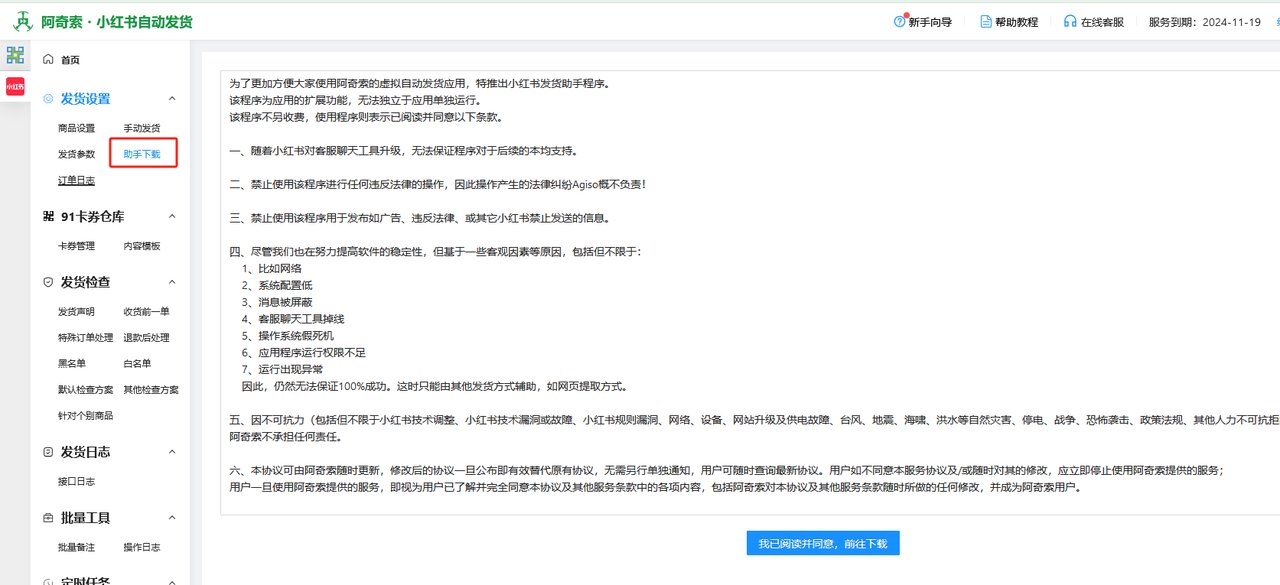Select 针对个别商品 in the sidebar
Image resolution: width=1280 pixels, height=585 pixels.
point(85,414)
